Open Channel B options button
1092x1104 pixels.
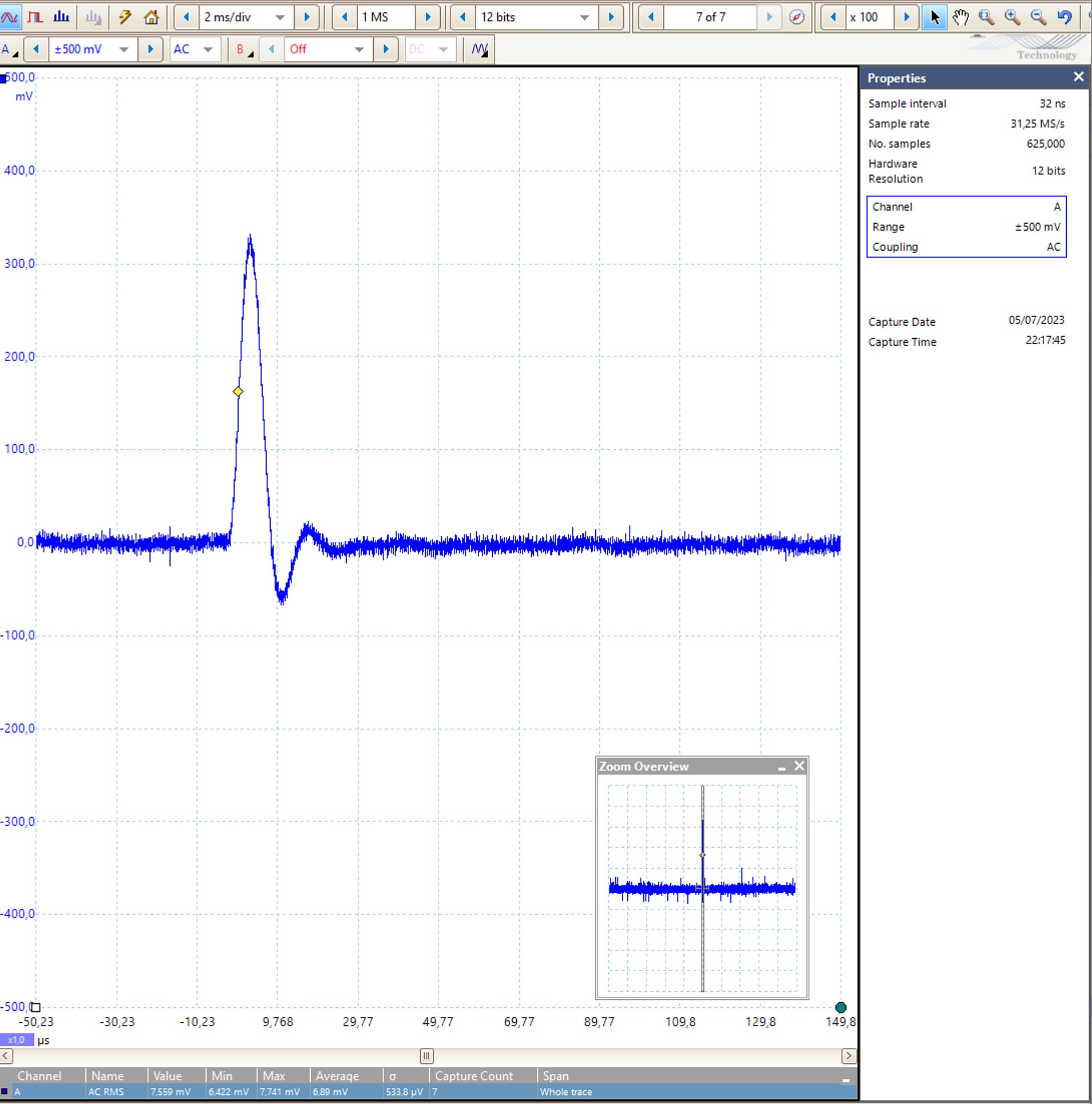pos(246,50)
